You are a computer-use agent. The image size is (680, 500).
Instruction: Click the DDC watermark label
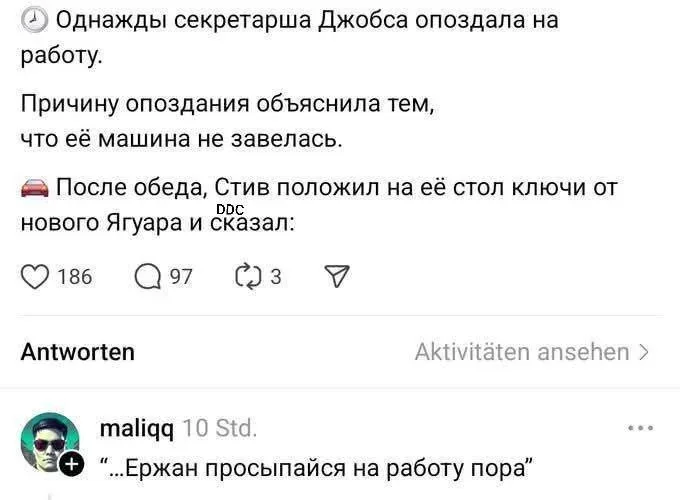click(230, 208)
